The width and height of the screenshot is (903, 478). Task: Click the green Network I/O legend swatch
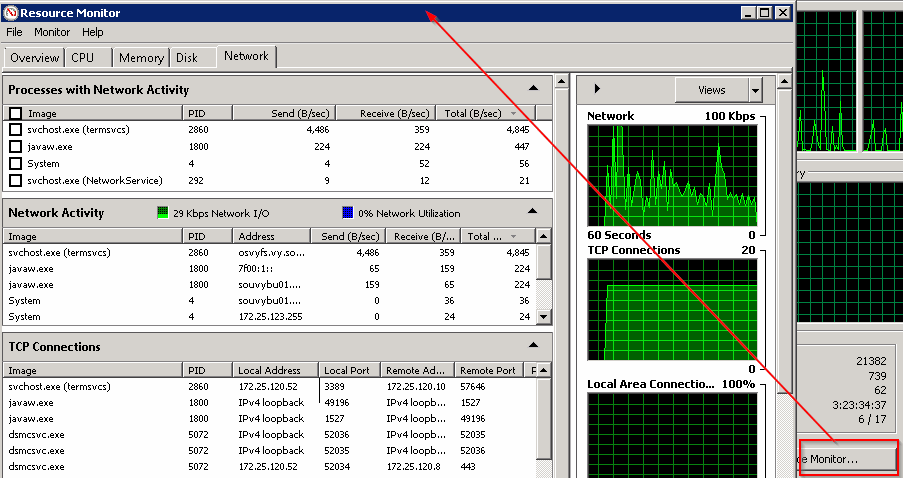(x=163, y=213)
